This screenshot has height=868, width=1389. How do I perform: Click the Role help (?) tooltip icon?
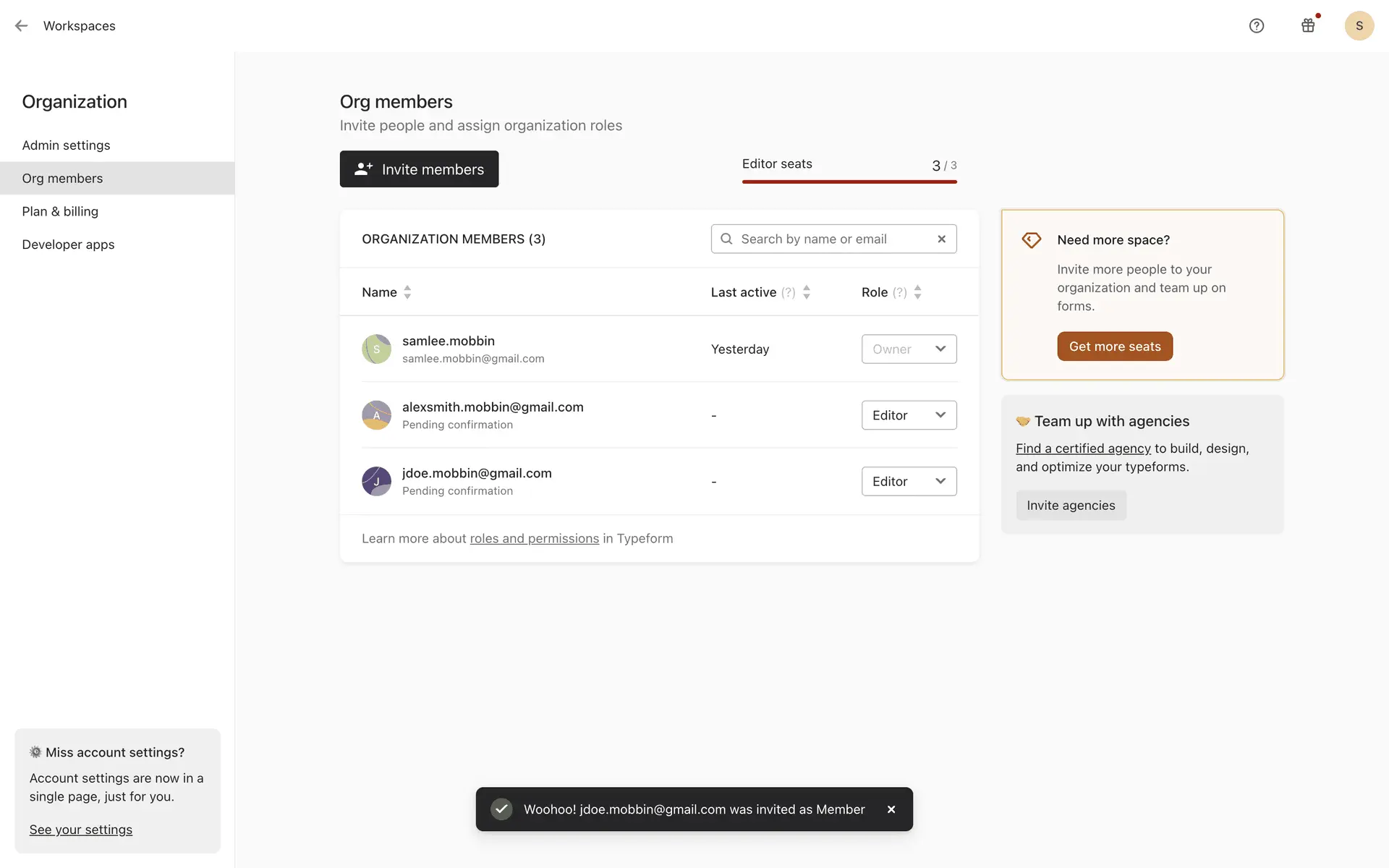pyautogui.click(x=899, y=292)
